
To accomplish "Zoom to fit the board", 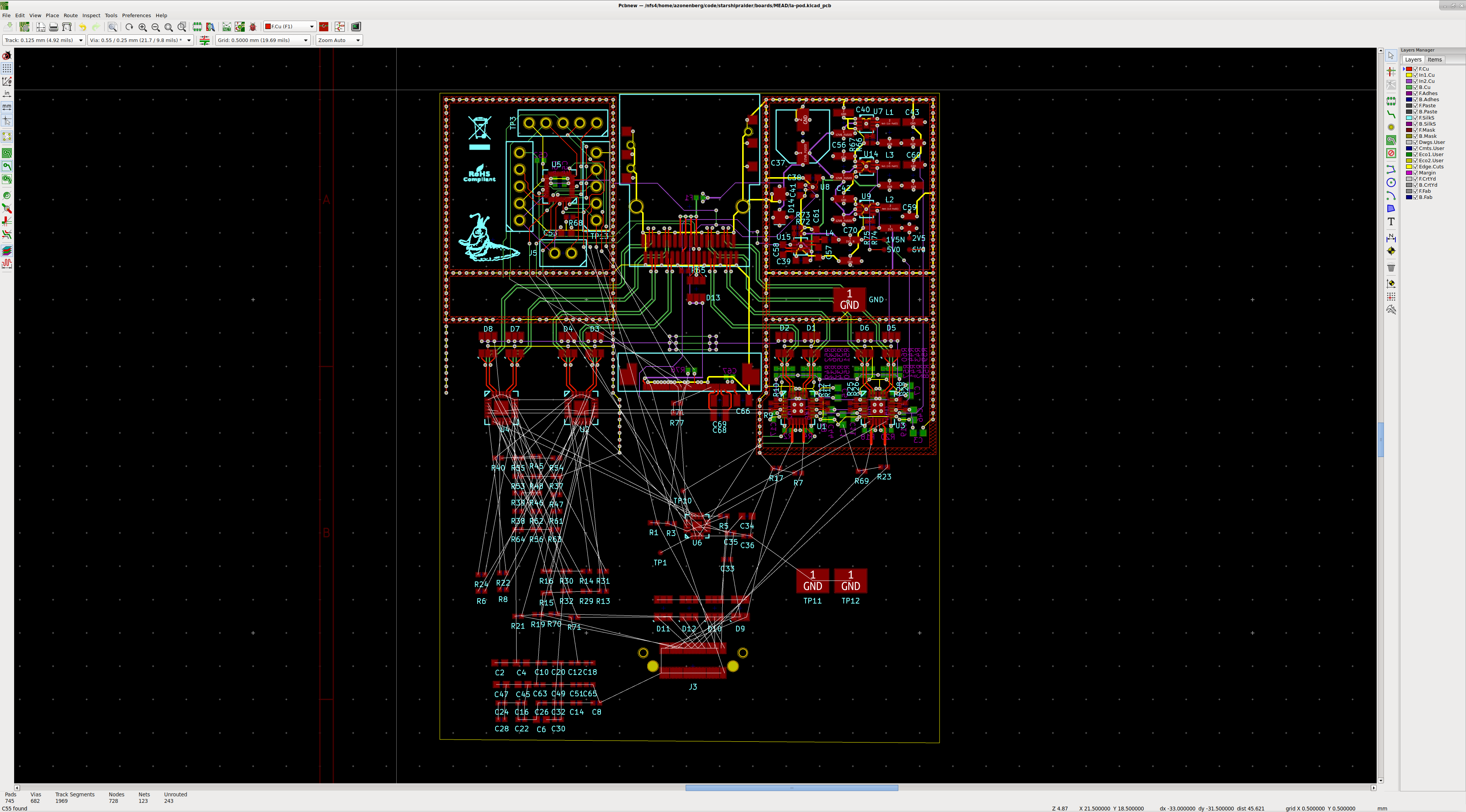I will 168,27.
